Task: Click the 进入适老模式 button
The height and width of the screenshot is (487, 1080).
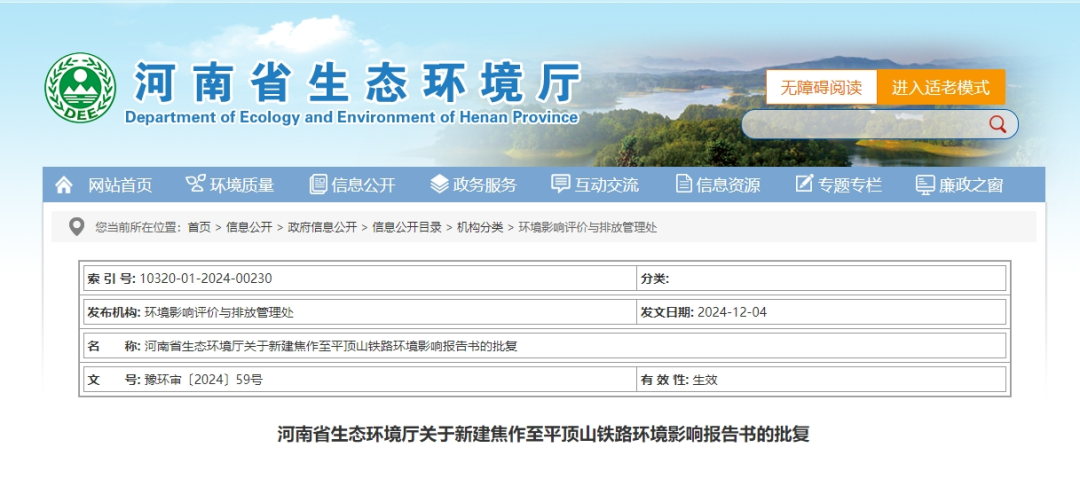Action: pyautogui.click(x=941, y=87)
